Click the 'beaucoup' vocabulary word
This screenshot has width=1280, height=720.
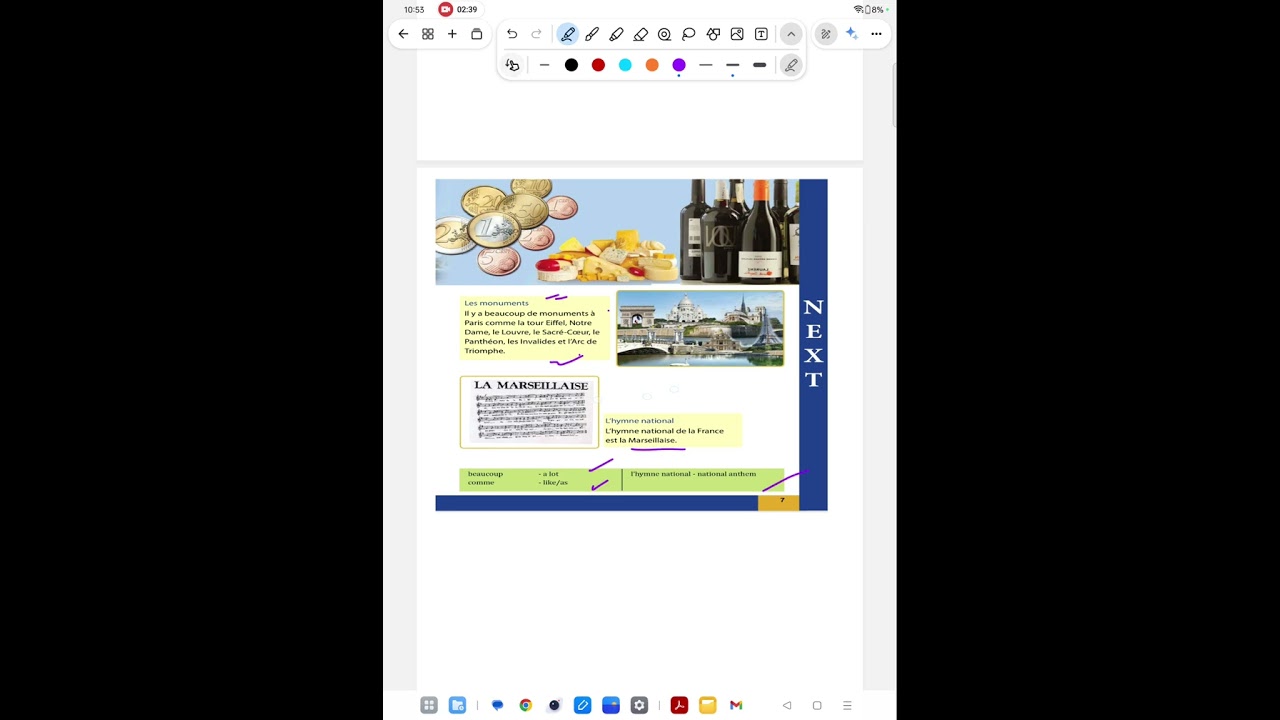(485, 474)
